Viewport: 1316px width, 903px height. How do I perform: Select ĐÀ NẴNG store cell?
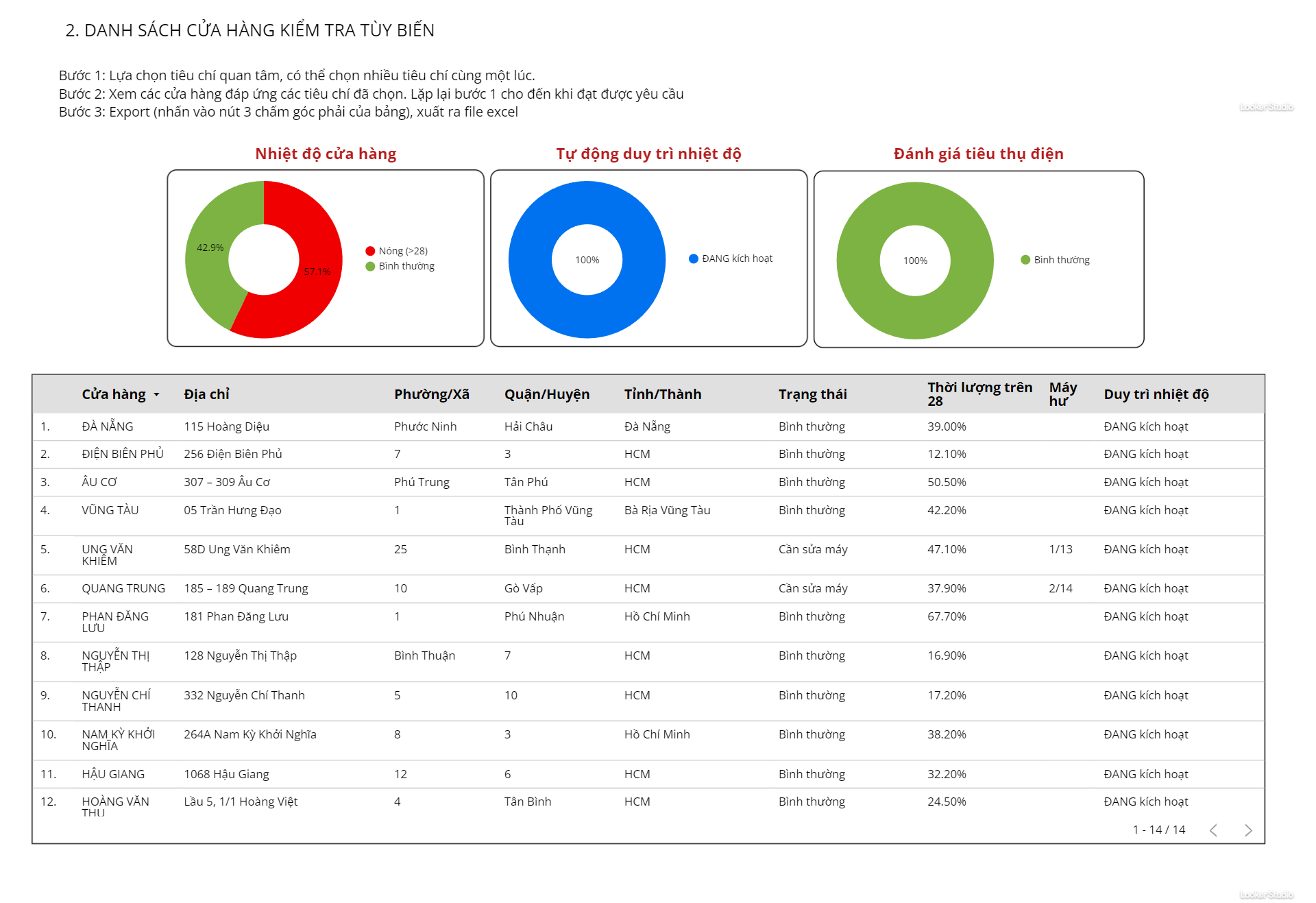click(108, 426)
